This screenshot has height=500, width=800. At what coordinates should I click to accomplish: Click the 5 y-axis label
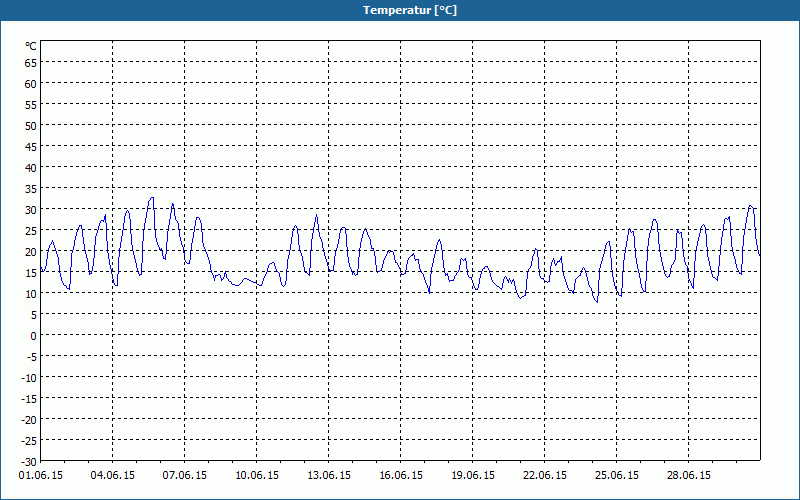pos(34,315)
